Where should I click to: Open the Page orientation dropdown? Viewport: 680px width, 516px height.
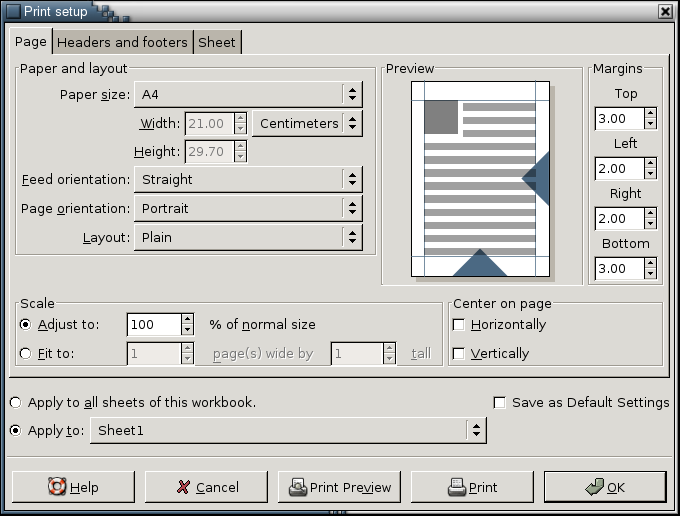[x=248, y=209]
